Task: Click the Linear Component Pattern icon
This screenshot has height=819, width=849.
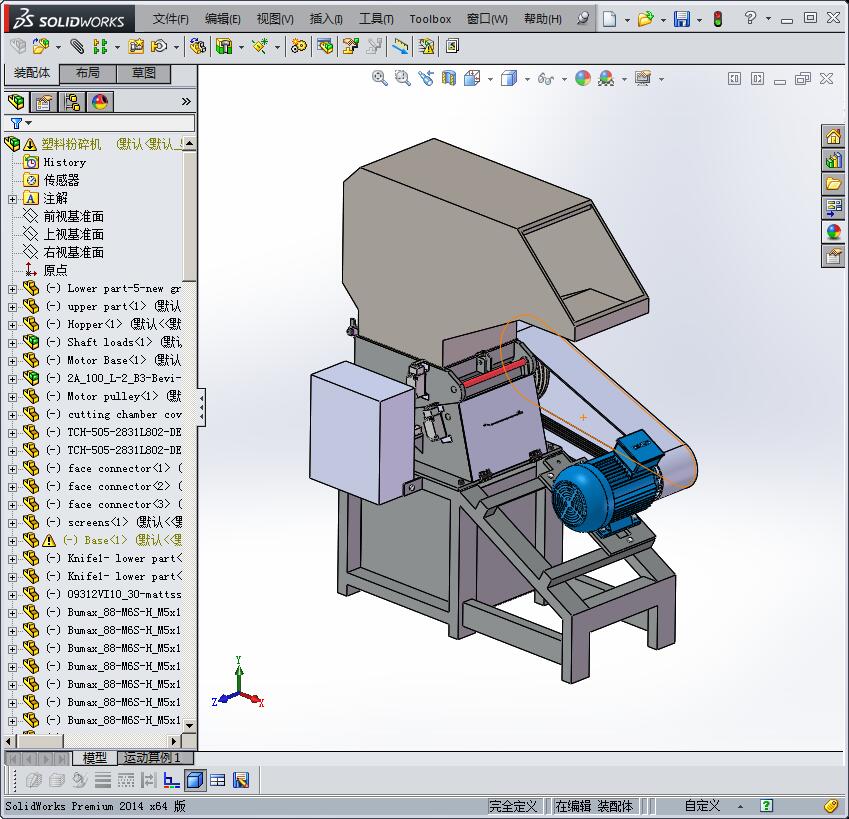Action: click(100, 47)
